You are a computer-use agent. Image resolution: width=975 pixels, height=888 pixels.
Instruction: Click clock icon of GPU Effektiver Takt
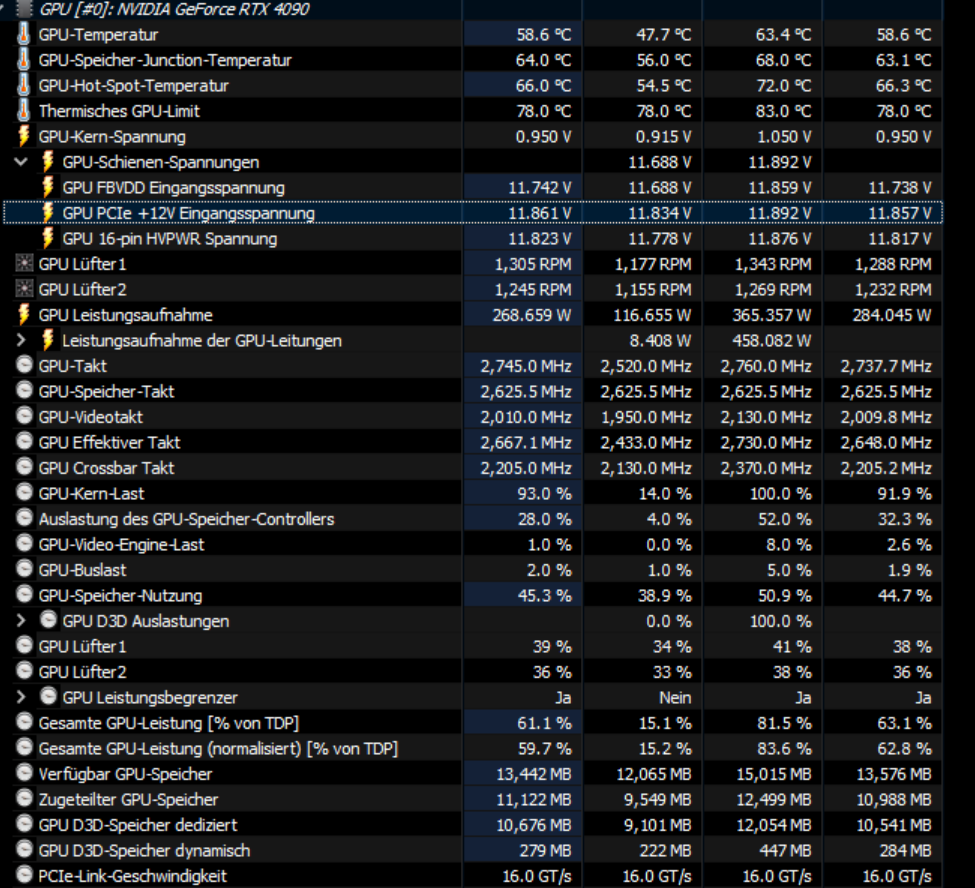[x=24, y=442]
